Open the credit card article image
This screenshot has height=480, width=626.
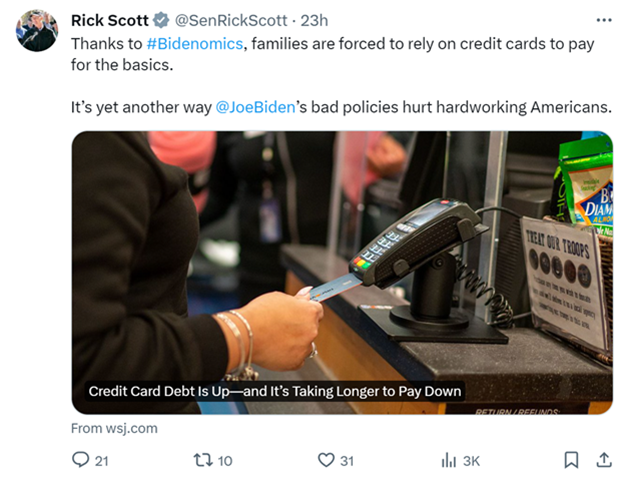pyautogui.click(x=342, y=272)
